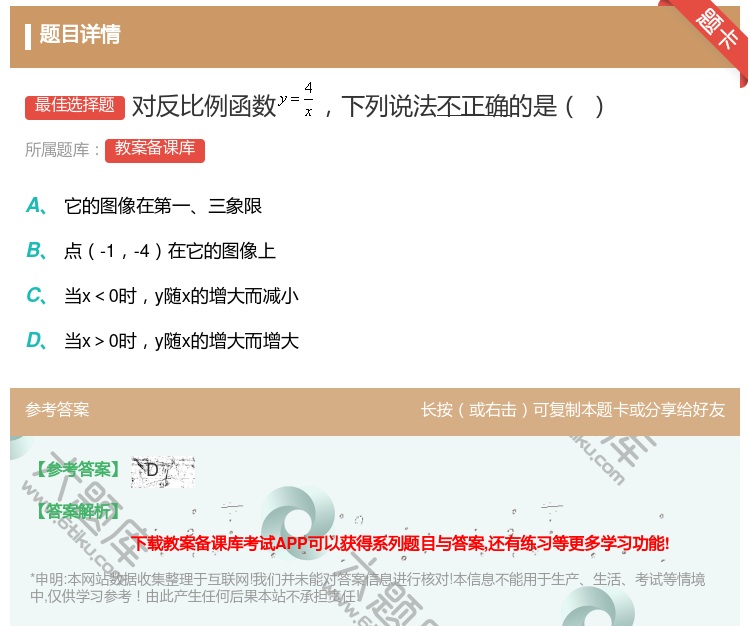Screen dimensions: 750x626
Task: Open the 教案备课库 question bank link
Action: [x=155, y=150]
